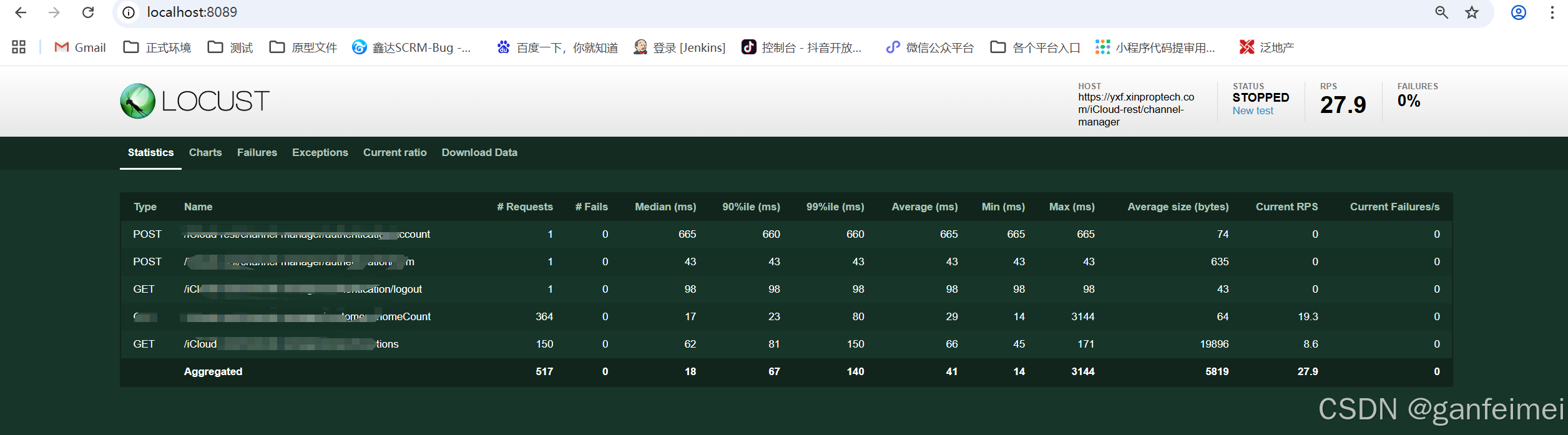Click the 517 aggregated requests cell
This screenshot has height=435, width=1568.
tap(544, 371)
